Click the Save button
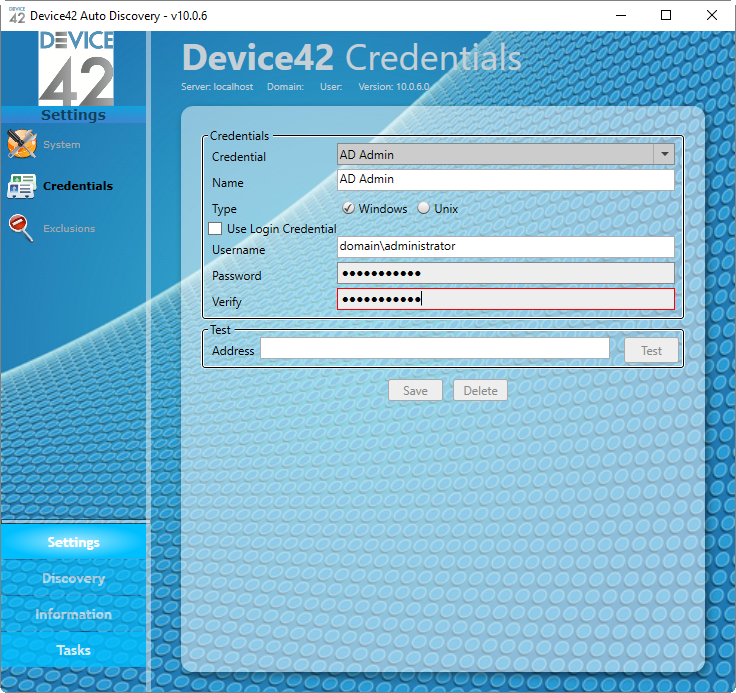Image resolution: width=736 pixels, height=693 pixels. tap(415, 390)
